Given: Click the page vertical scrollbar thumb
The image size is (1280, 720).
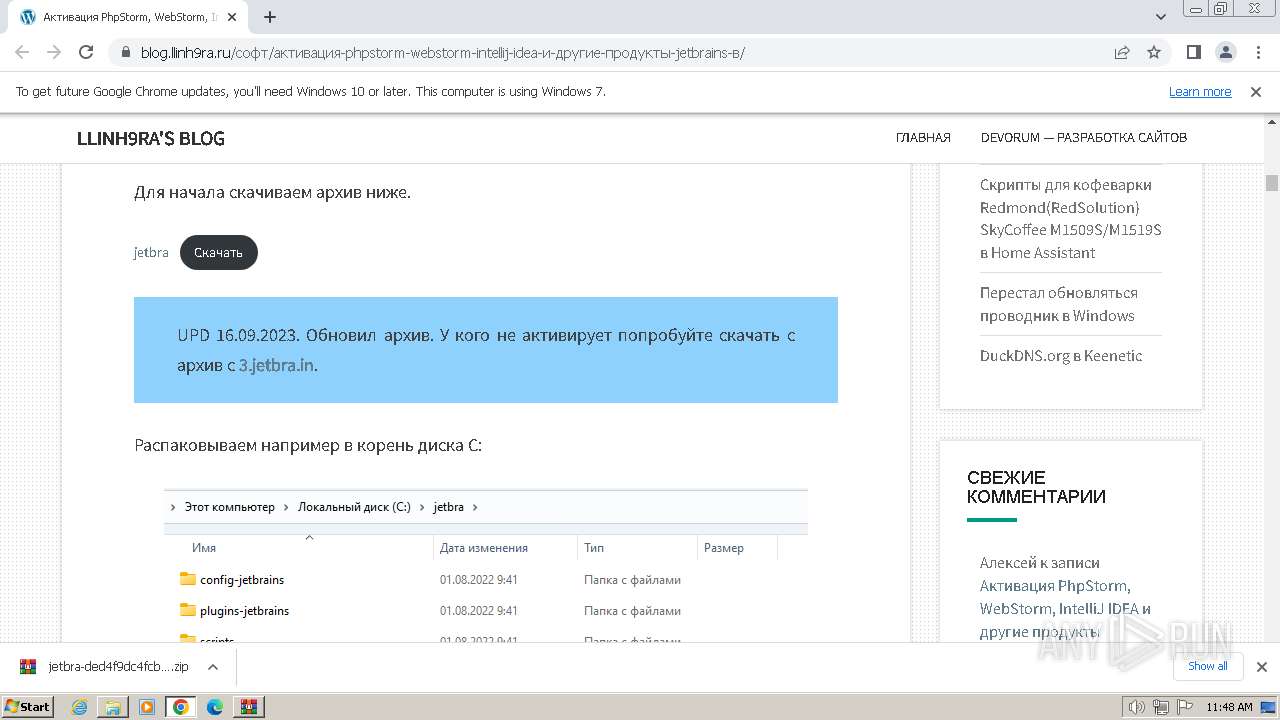Looking at the screenshot, I should point(1272,183).
